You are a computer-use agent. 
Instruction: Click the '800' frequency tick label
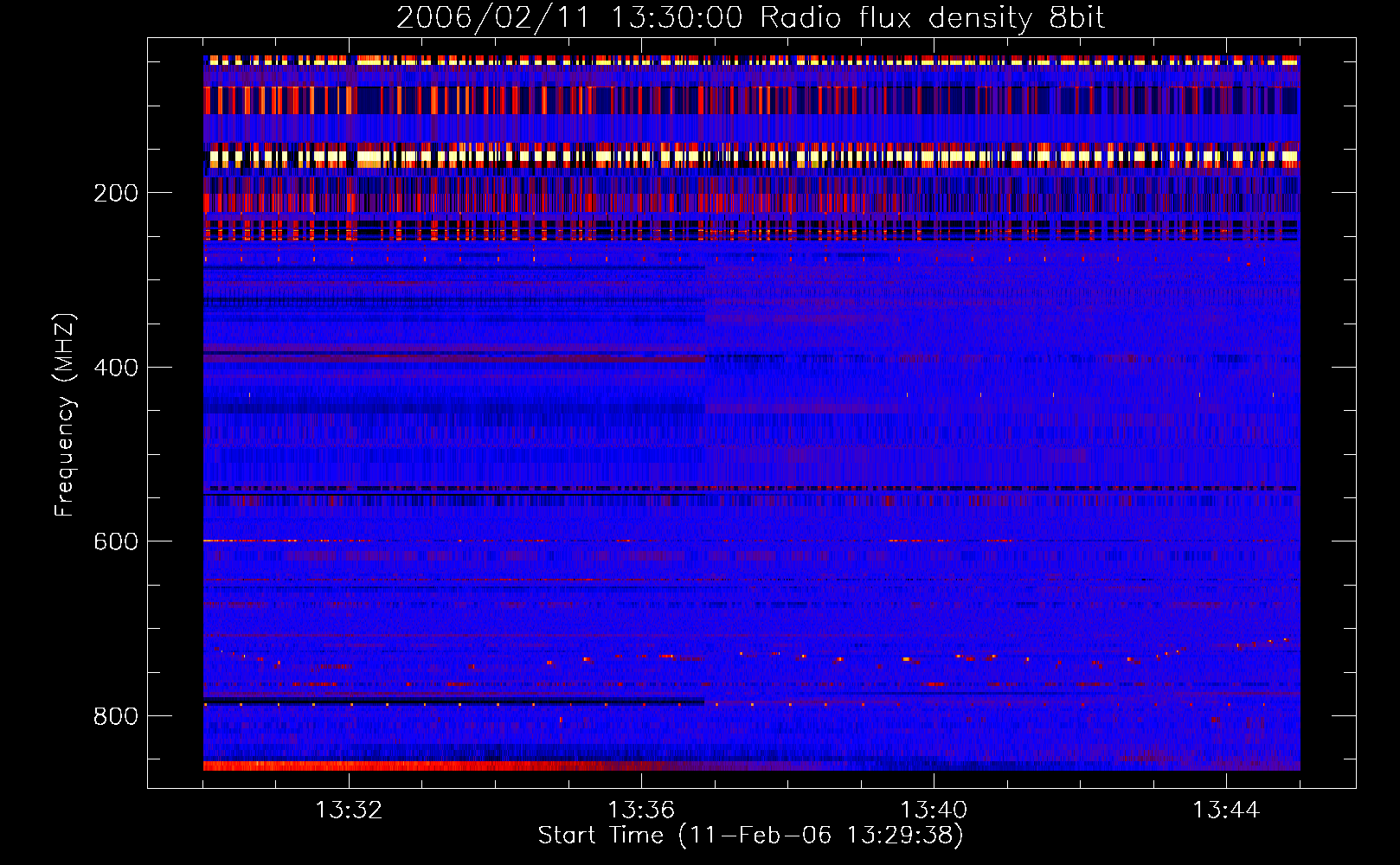(x=116, y=716)
